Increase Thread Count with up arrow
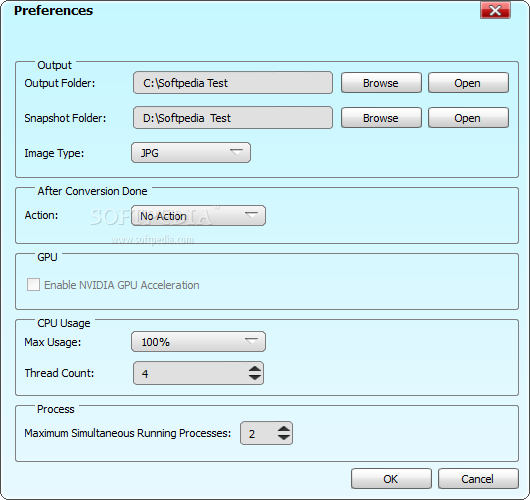530x500 pixels. tap(255, 369)
